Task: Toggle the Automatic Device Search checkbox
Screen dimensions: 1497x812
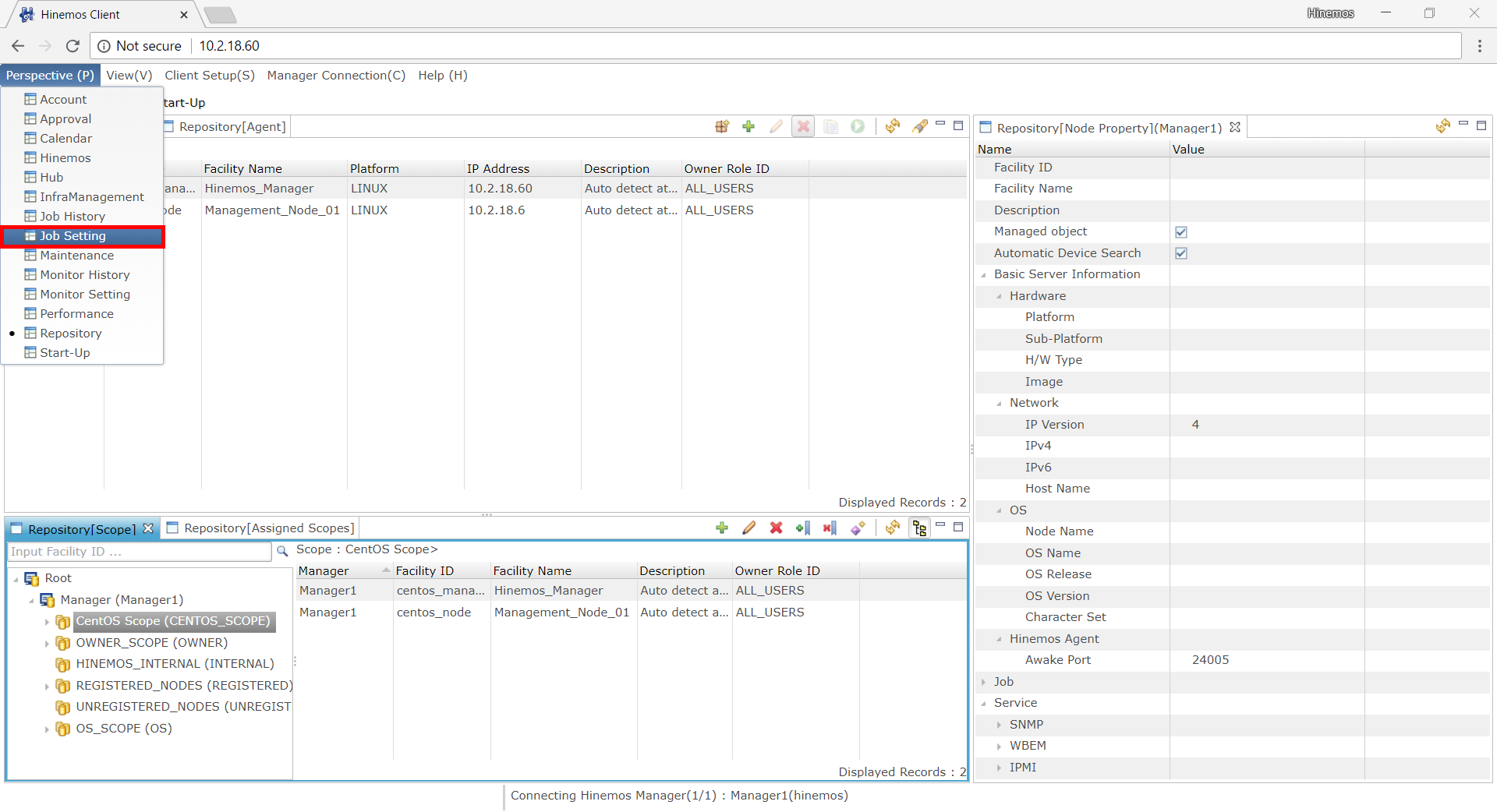Action: pyautogui.click(x=1181, y=253)
